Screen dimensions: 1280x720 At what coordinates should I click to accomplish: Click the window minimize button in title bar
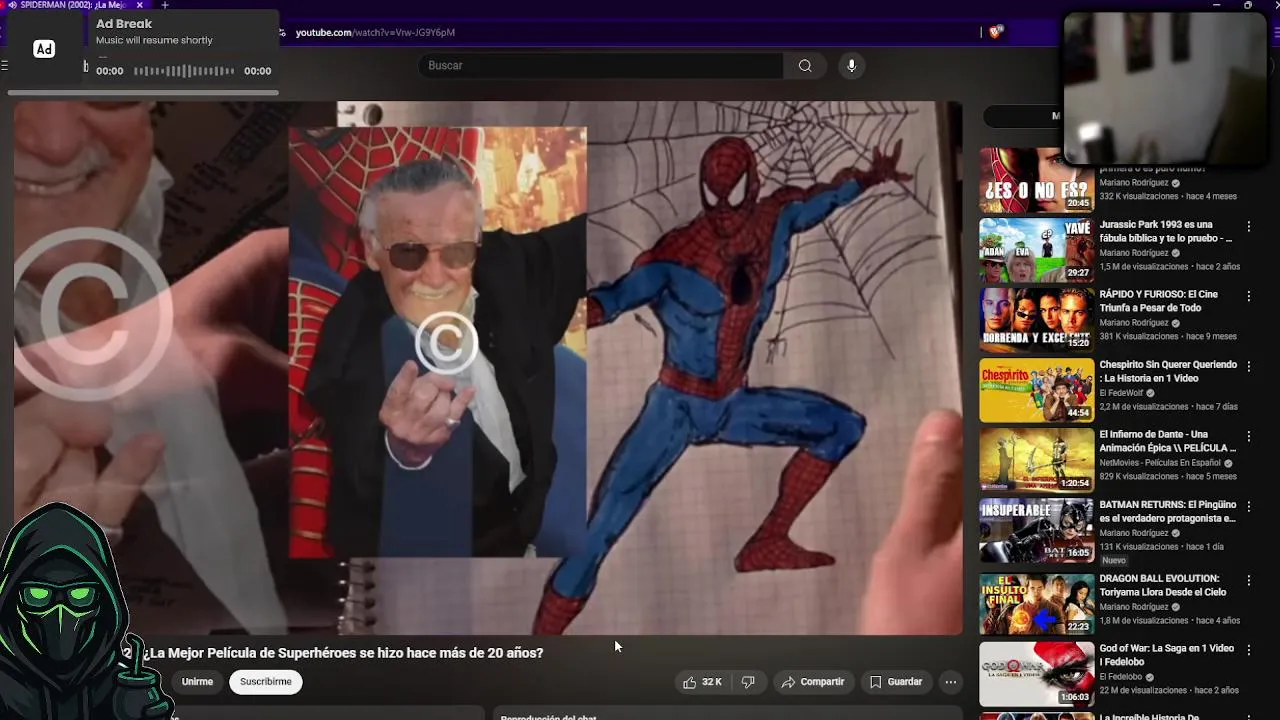click(1216, 5)
